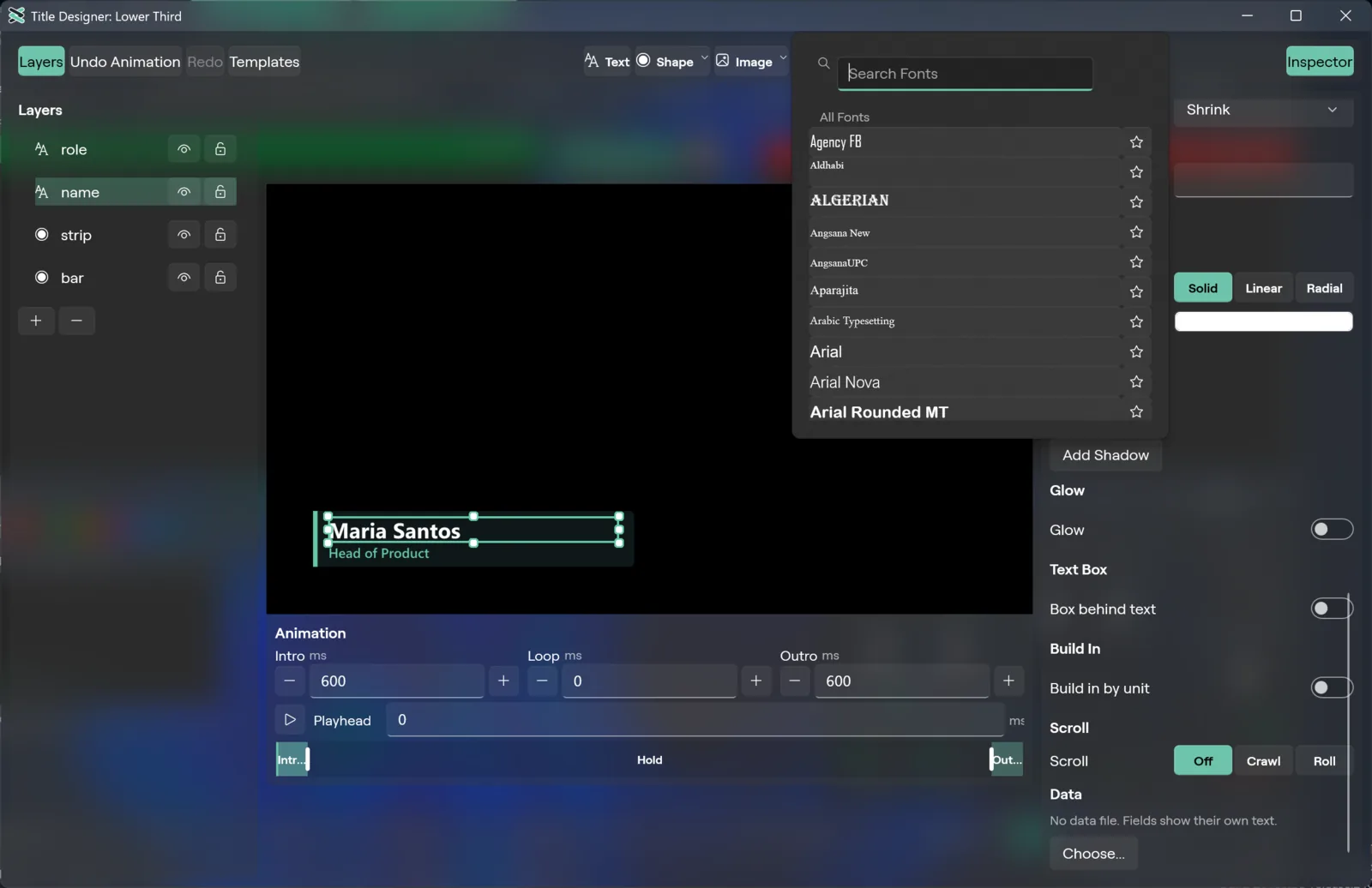Expand the Shape tool dropdown arrow
This screenshot has width=1372, height=888.
(x=704, y=59)
